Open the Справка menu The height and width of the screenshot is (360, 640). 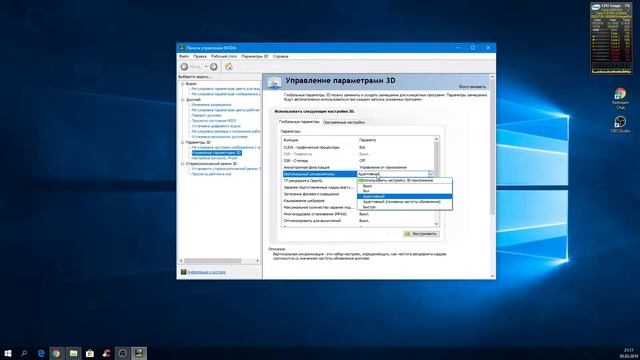point(280,56)
